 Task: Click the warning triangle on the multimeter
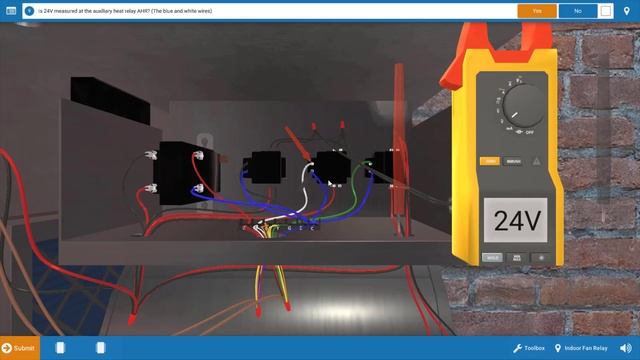pos(536,161)
